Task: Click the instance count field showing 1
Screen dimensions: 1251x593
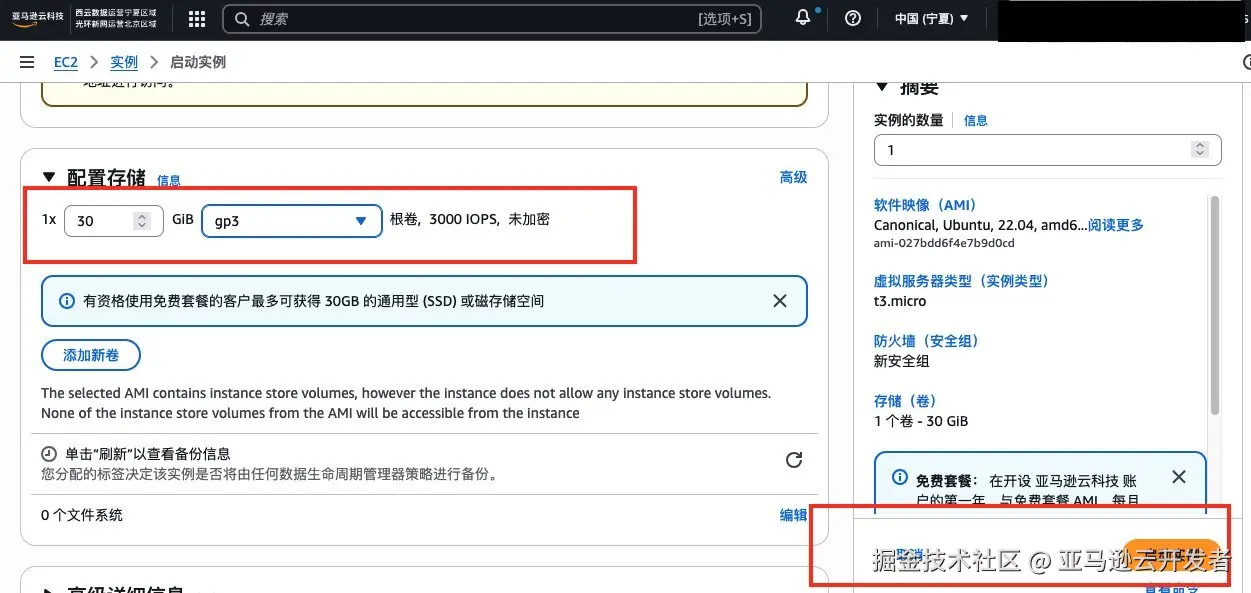Action: (x=1047, y=149)
